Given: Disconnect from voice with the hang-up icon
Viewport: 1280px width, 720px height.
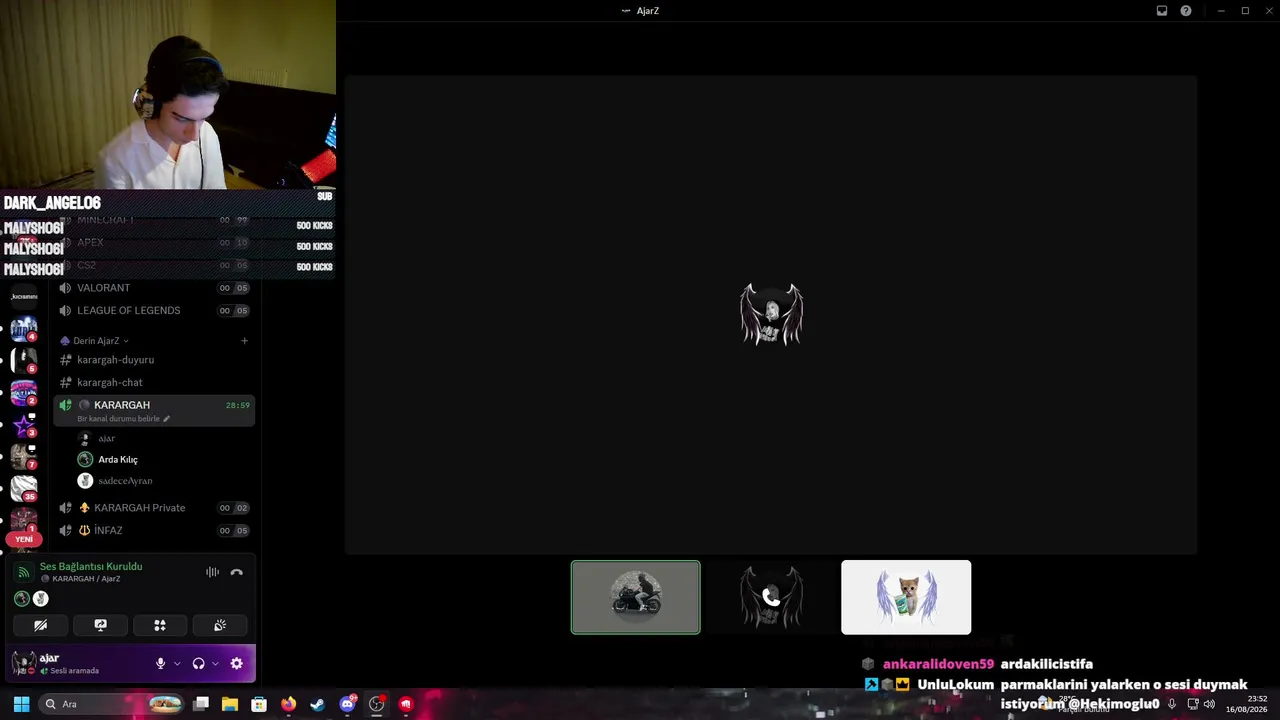Looking at the screenshot, I should tap(237, 572).
